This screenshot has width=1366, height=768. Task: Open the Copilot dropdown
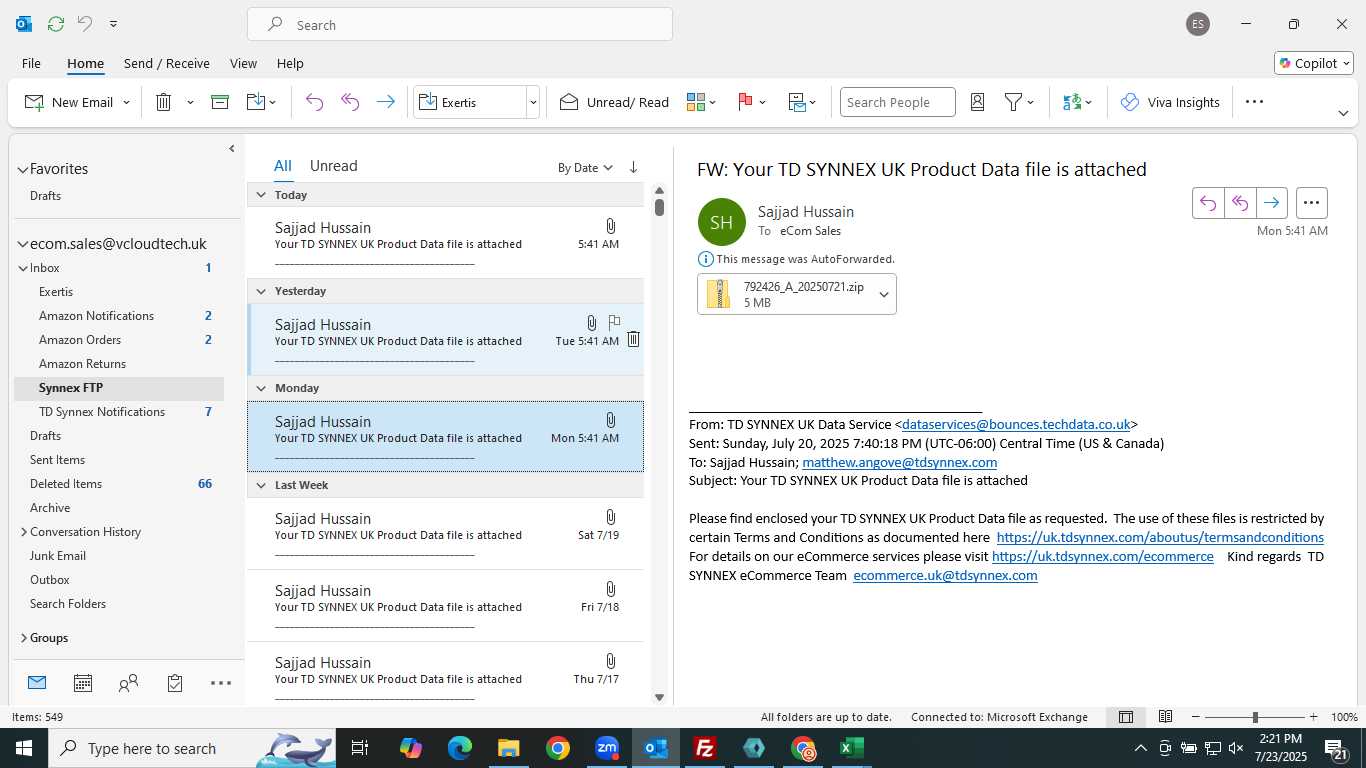click(1314, 63)
